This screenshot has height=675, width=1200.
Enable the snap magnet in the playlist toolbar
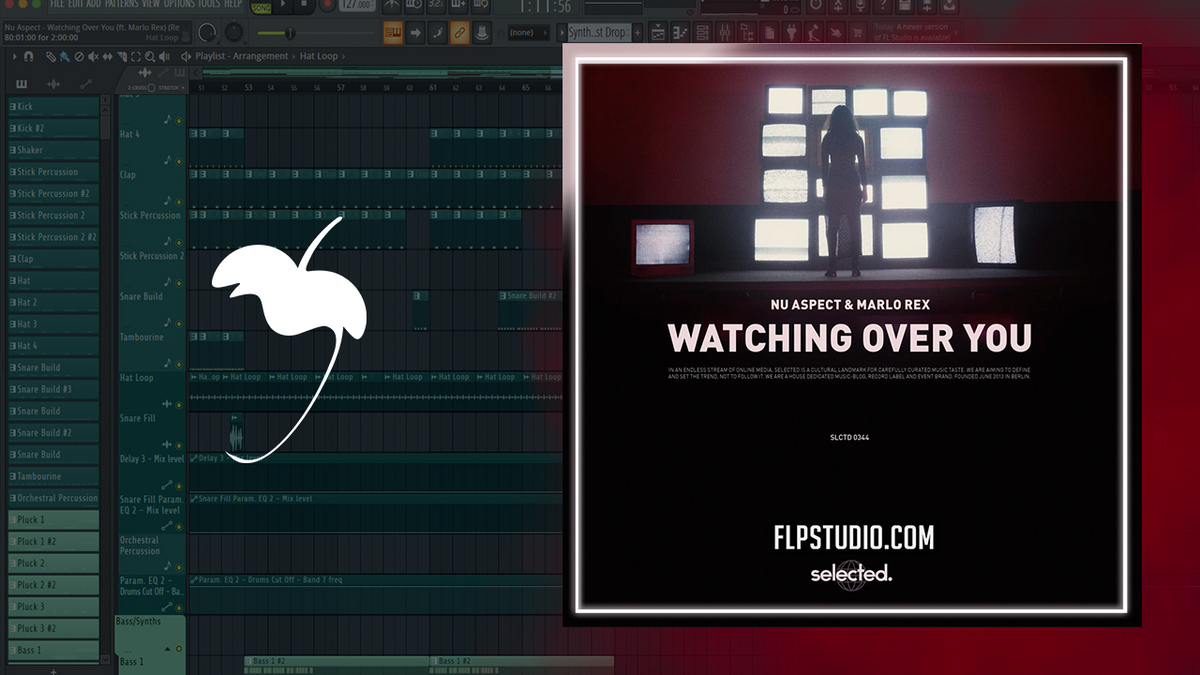click(x=28, y=56)
